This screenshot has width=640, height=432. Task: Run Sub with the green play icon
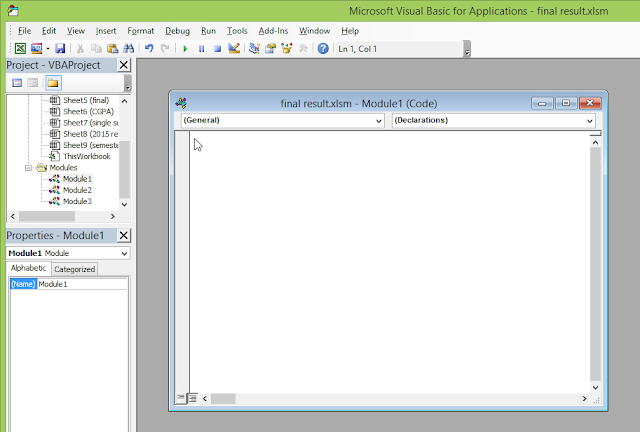click(x=185, y=49)
